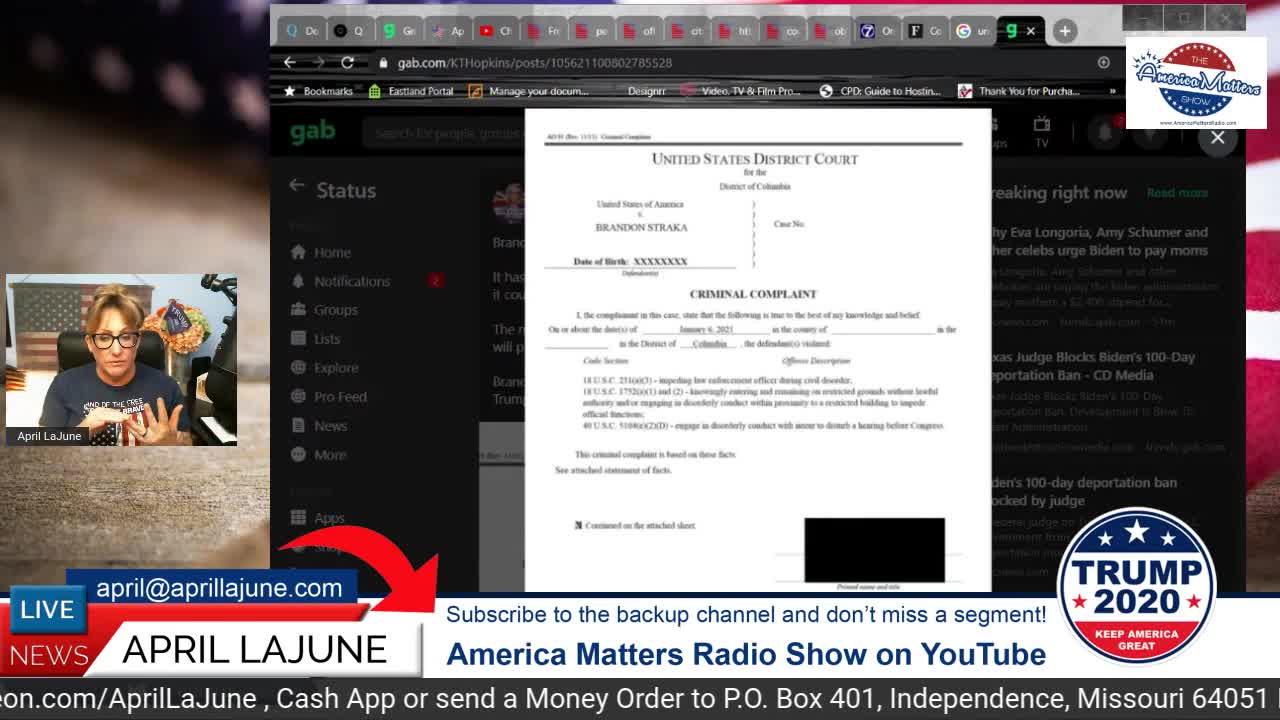Click the gab logo
Screen dimensions: 1280x720
coord(312,131)
